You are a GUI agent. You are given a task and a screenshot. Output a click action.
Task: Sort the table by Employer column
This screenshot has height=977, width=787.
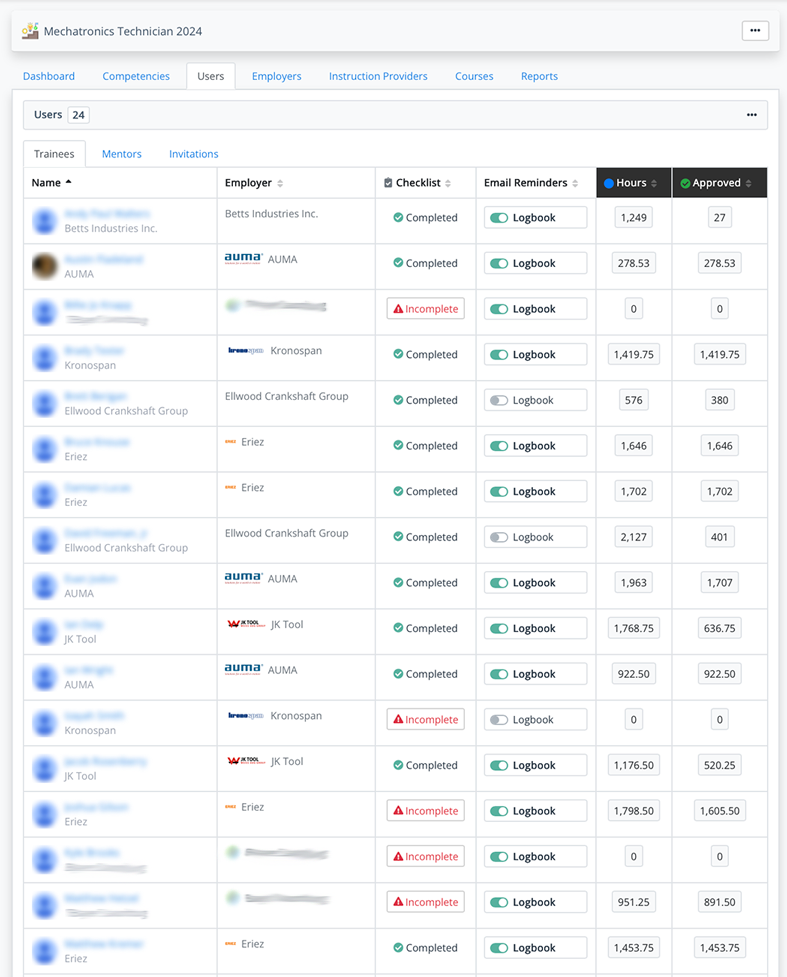click(280, 183)
